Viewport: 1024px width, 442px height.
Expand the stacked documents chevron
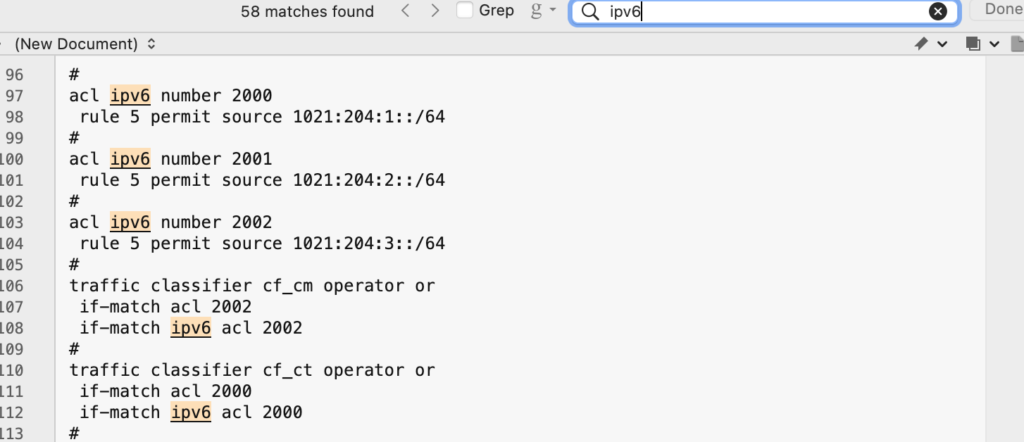tap(994, 44)
